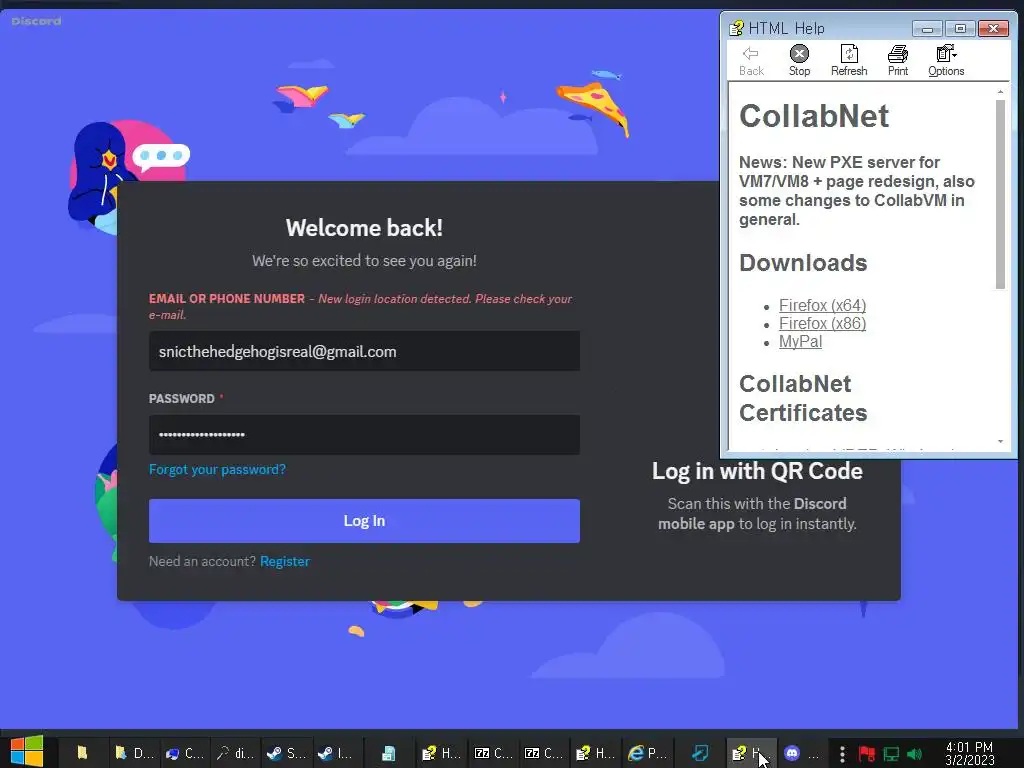Click the Register link
The image size is (1024, 768).
tap(285, 562)
